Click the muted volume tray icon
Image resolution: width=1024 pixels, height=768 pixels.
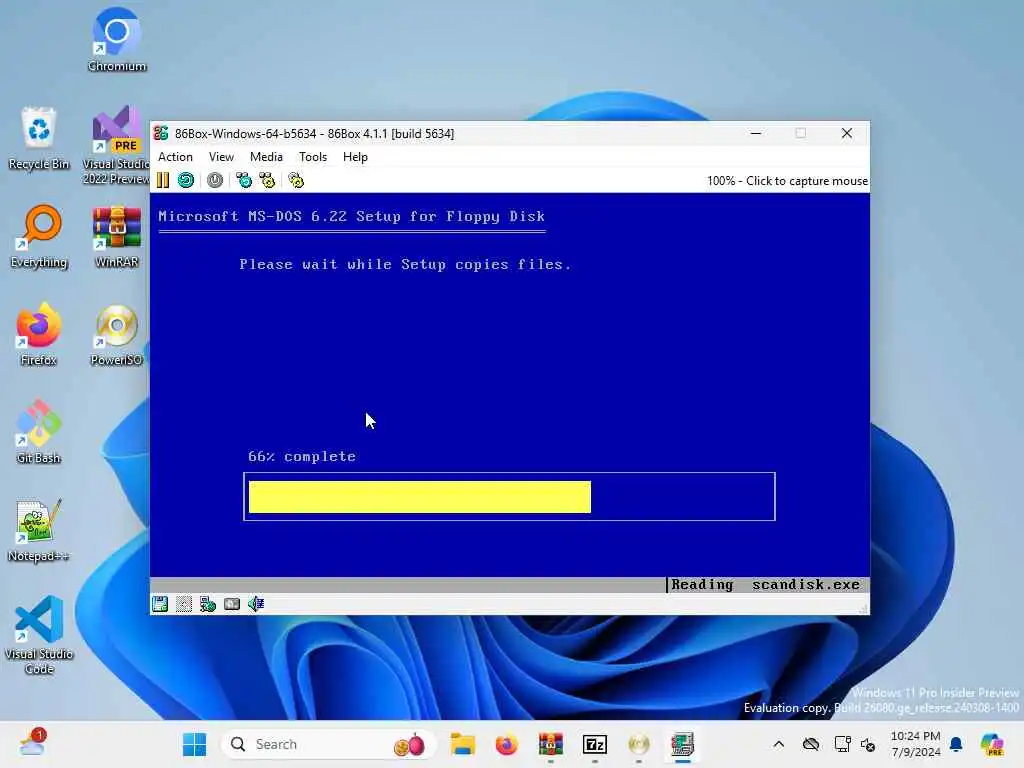[x=869, y=744]
